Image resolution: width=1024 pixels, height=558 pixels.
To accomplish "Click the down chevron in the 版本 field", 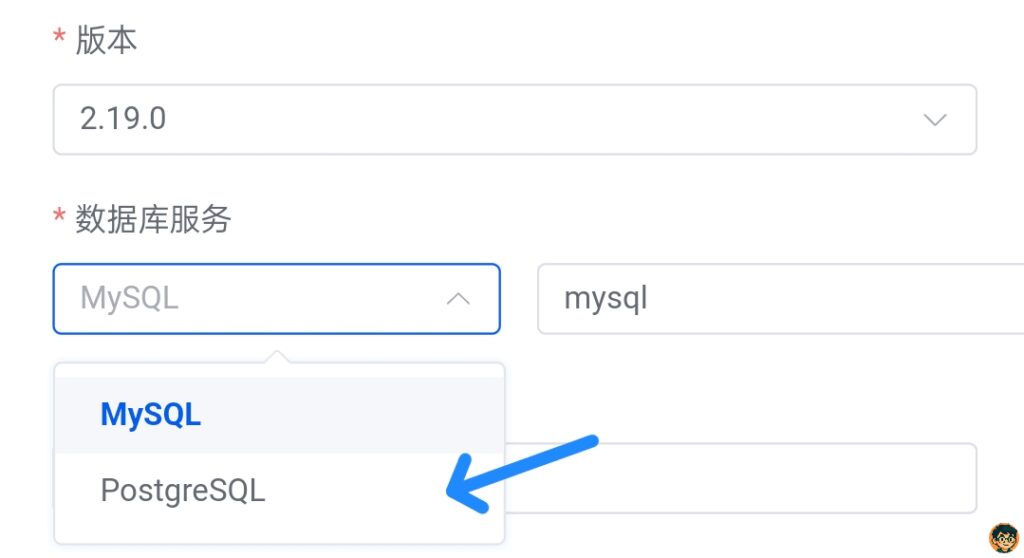I will (x=935, y=120).
